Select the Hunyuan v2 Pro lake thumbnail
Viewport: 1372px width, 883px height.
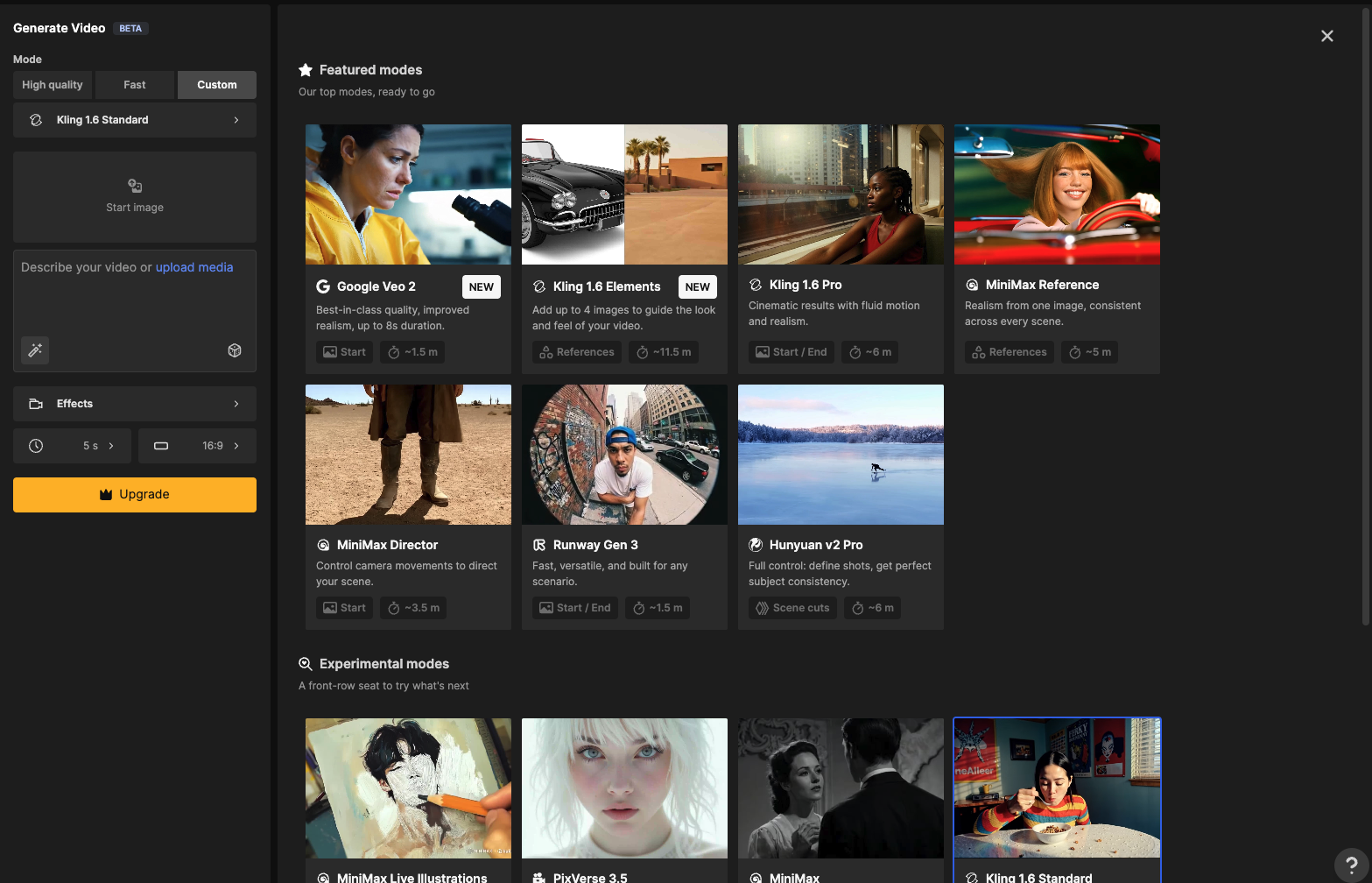tap(841, 455)
